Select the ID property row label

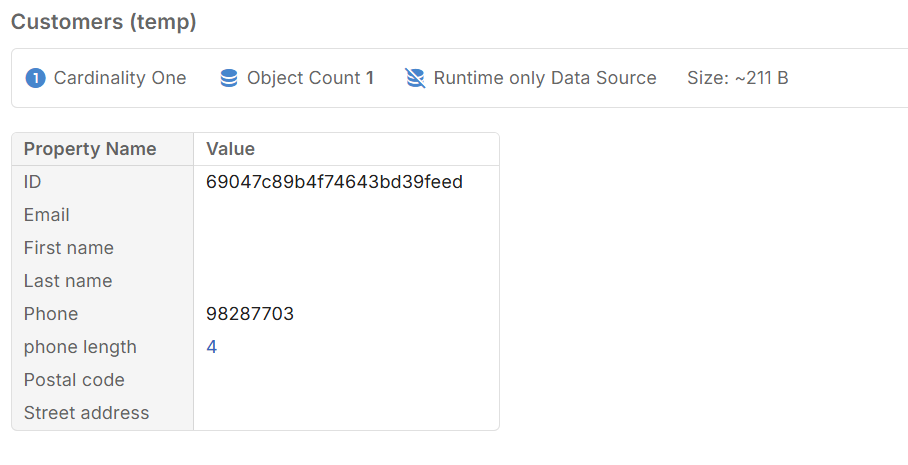33,182
